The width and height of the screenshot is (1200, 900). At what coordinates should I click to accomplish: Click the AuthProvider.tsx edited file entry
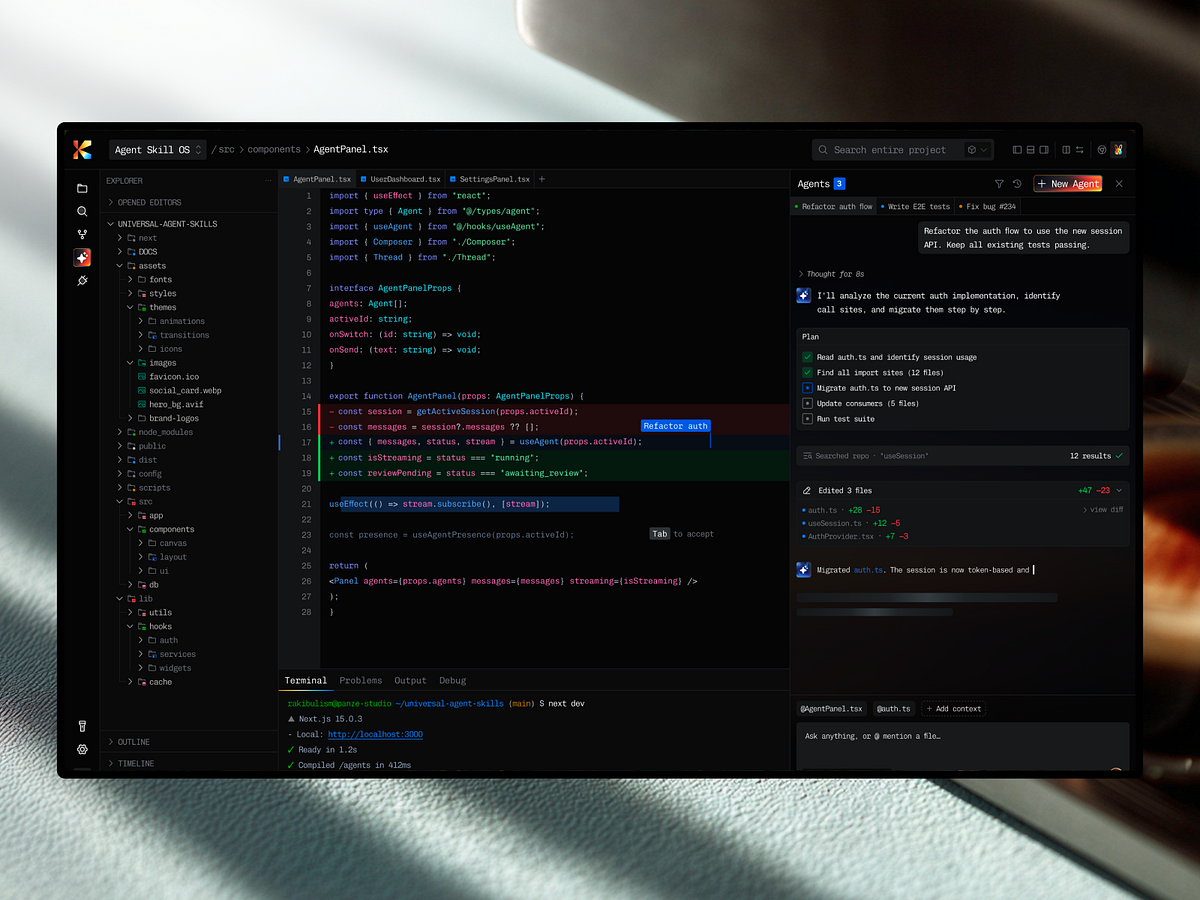[855, 537]
